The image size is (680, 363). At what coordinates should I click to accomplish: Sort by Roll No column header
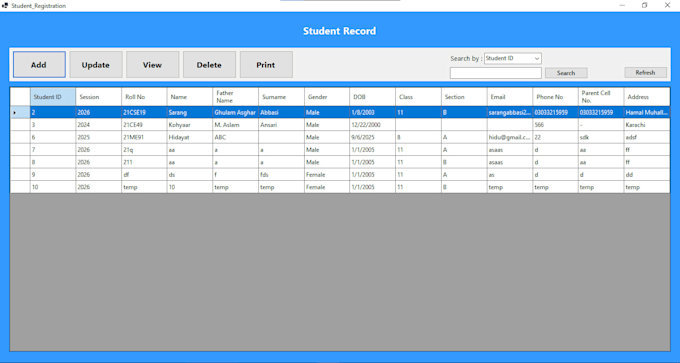144,97
